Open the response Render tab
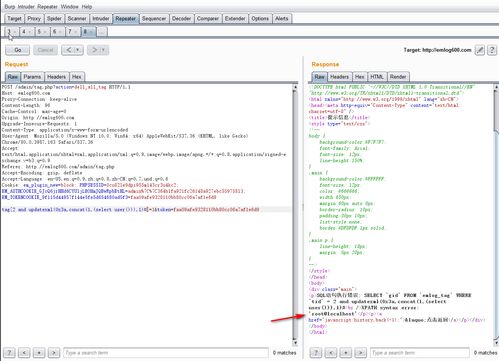 click(398, 77)
